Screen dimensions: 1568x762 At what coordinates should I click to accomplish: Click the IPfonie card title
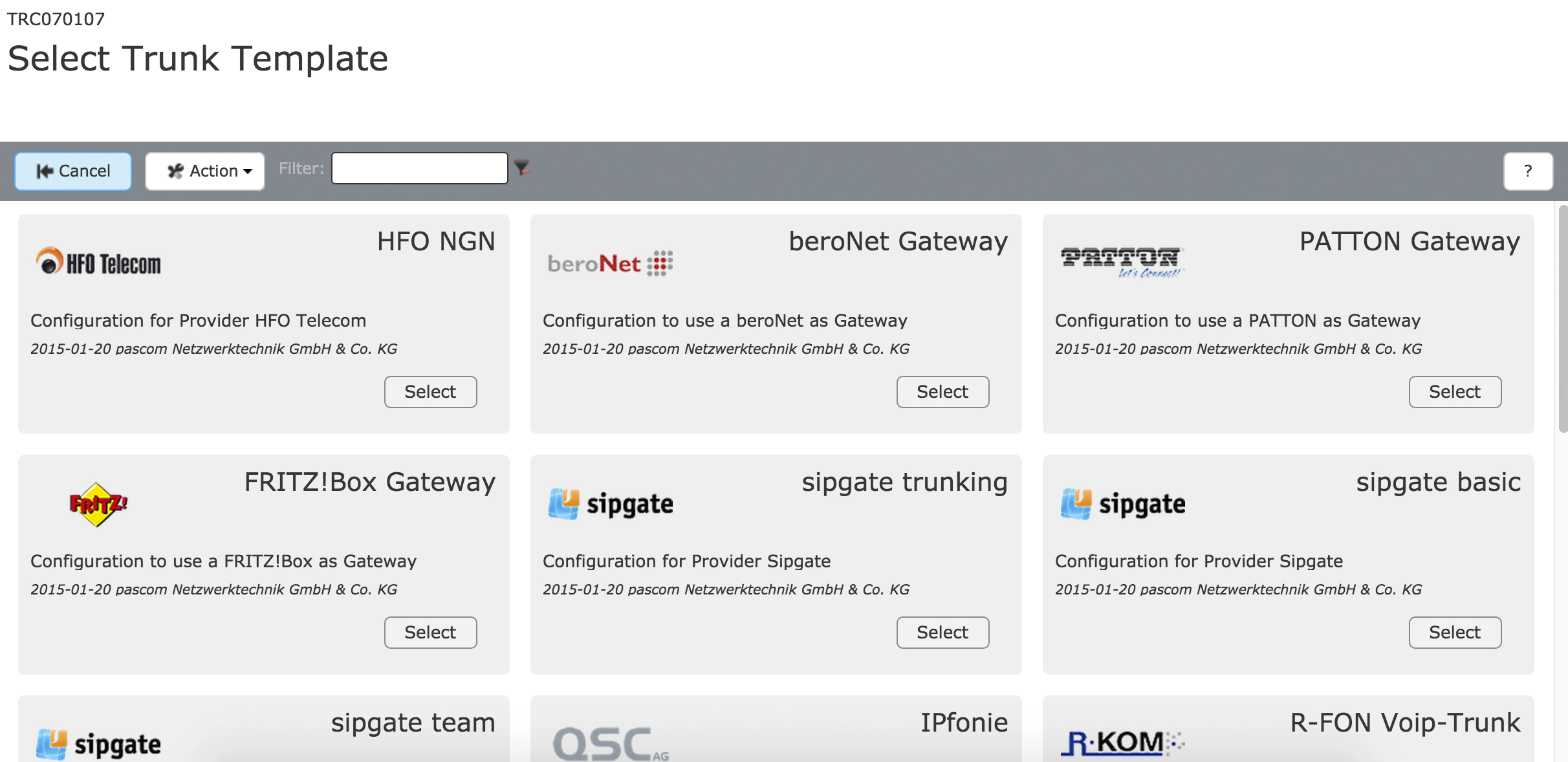coord(964,723)
